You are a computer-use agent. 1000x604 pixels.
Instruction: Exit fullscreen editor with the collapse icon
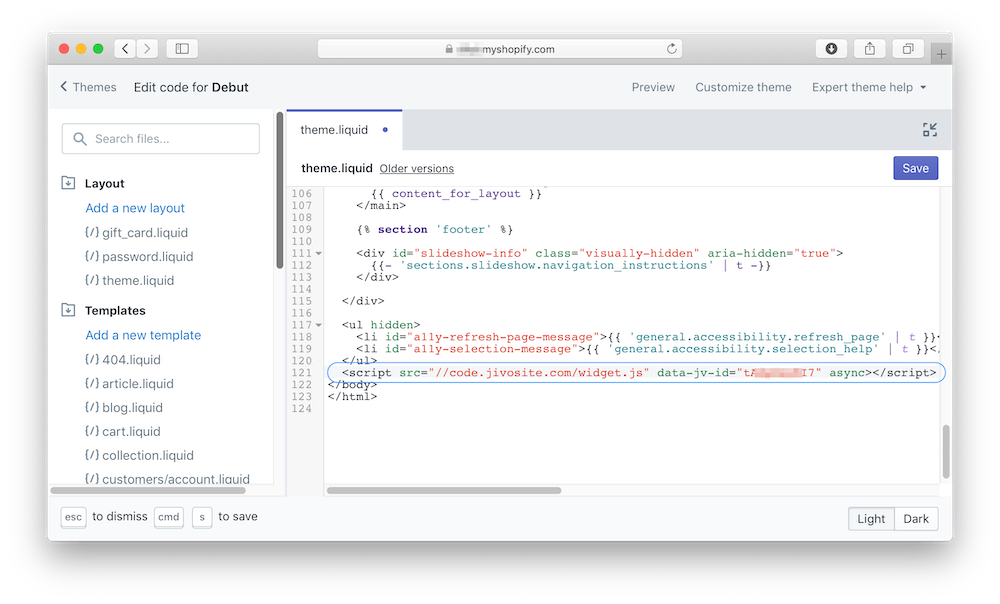click(x=930, y=130)
